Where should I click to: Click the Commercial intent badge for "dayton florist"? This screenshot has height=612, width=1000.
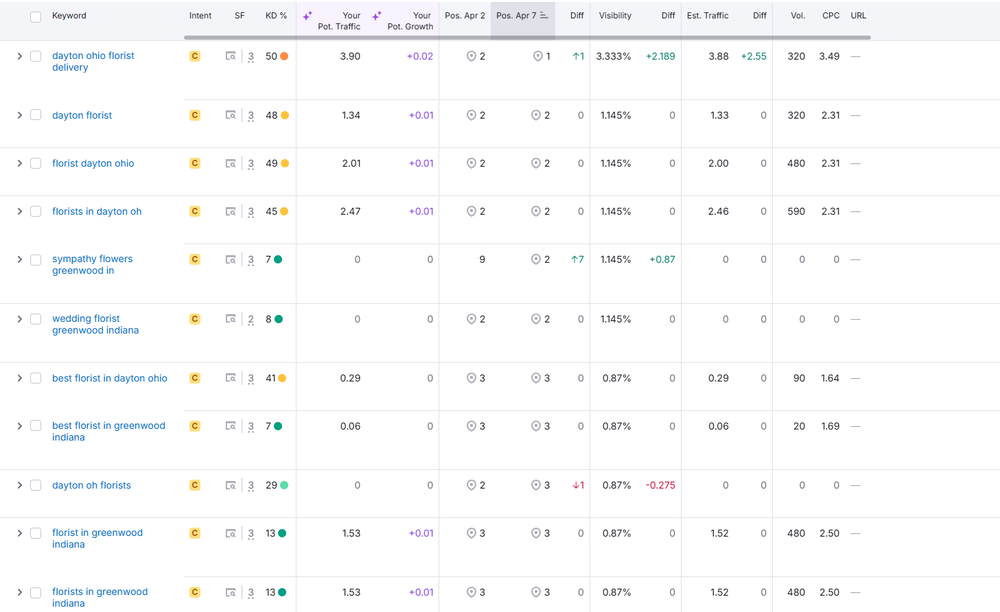195,115
